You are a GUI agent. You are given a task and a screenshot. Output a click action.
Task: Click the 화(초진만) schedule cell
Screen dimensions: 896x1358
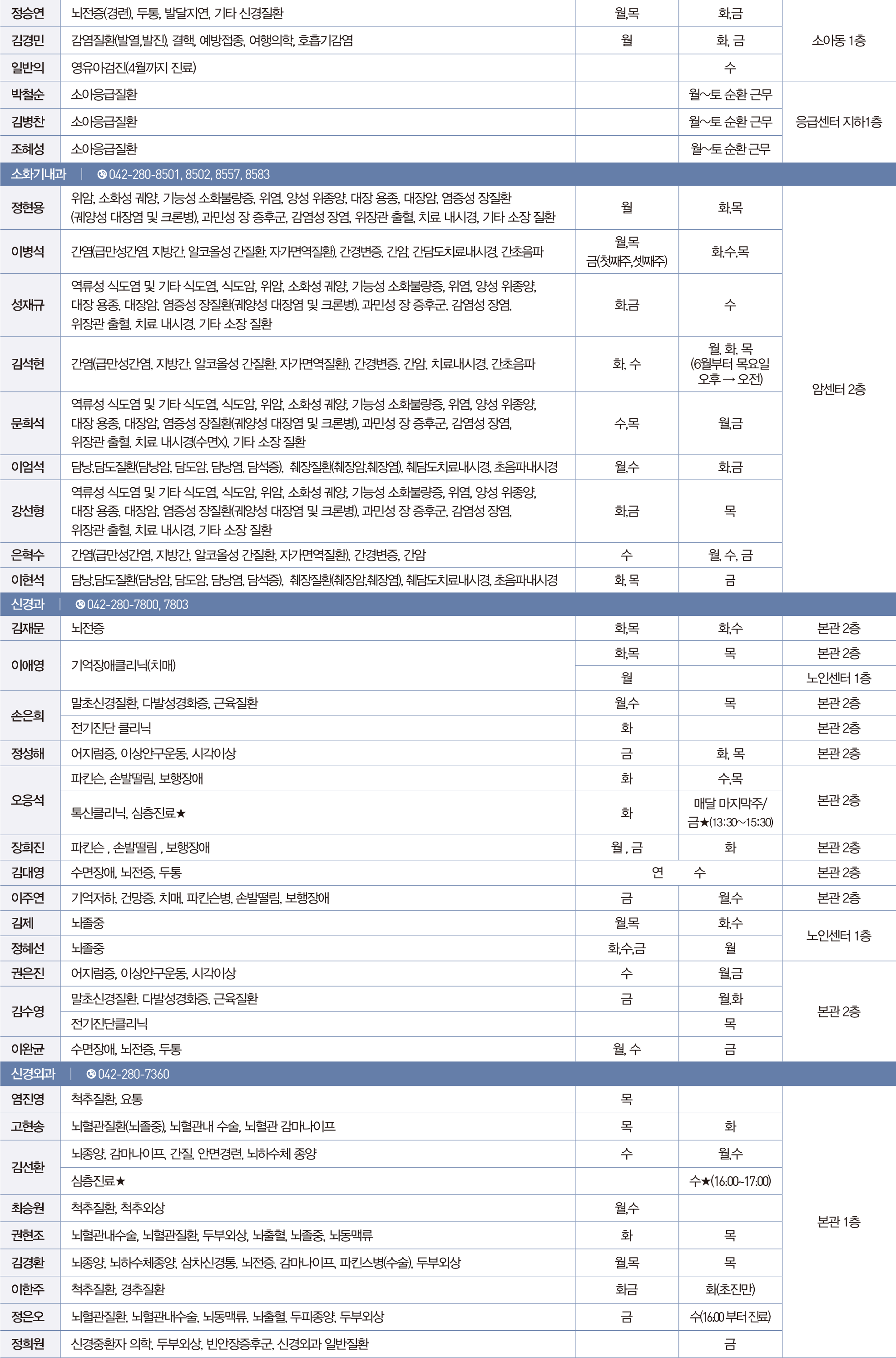pos(730,1289)
